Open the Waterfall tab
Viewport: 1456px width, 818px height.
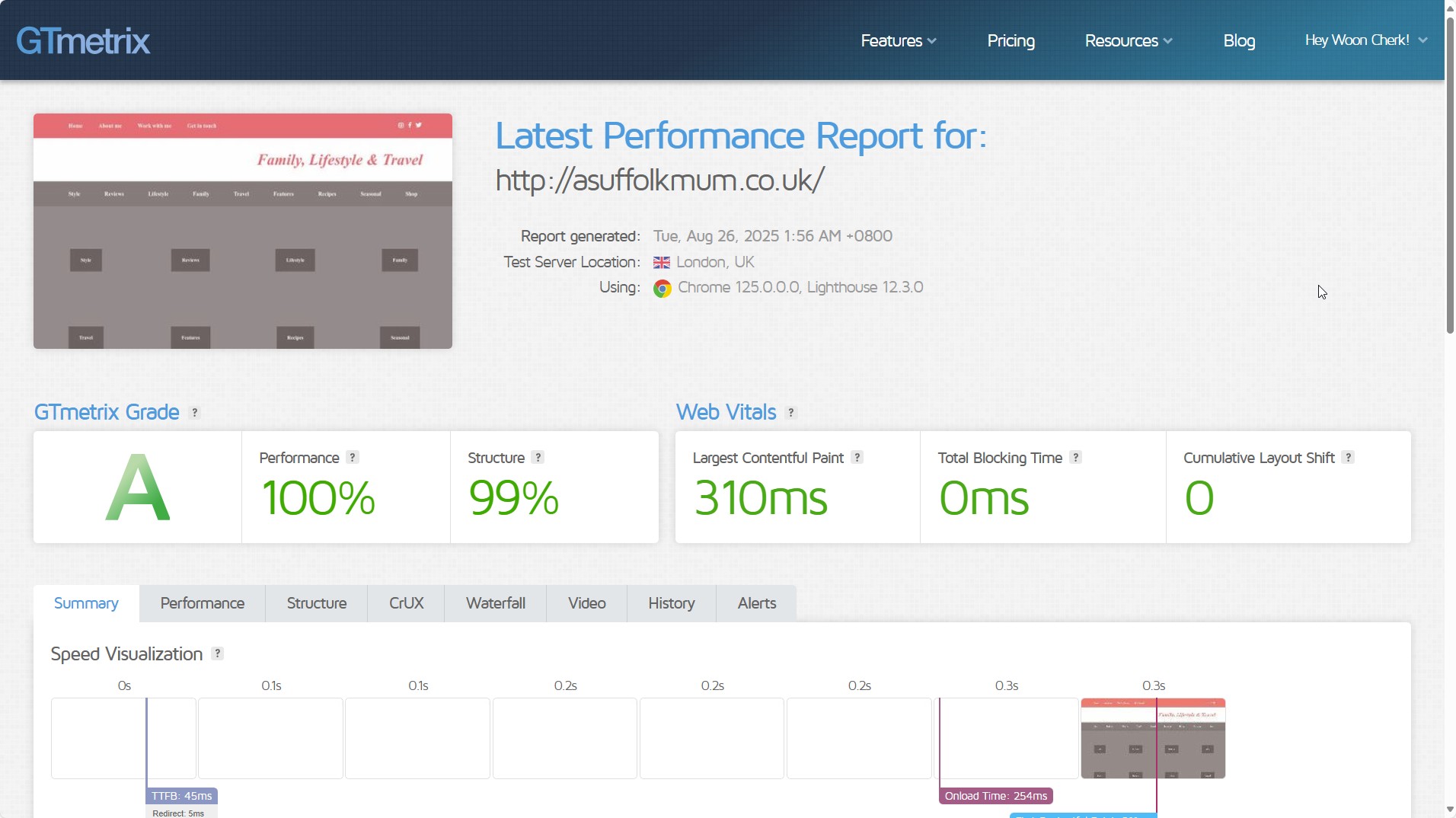496,603
